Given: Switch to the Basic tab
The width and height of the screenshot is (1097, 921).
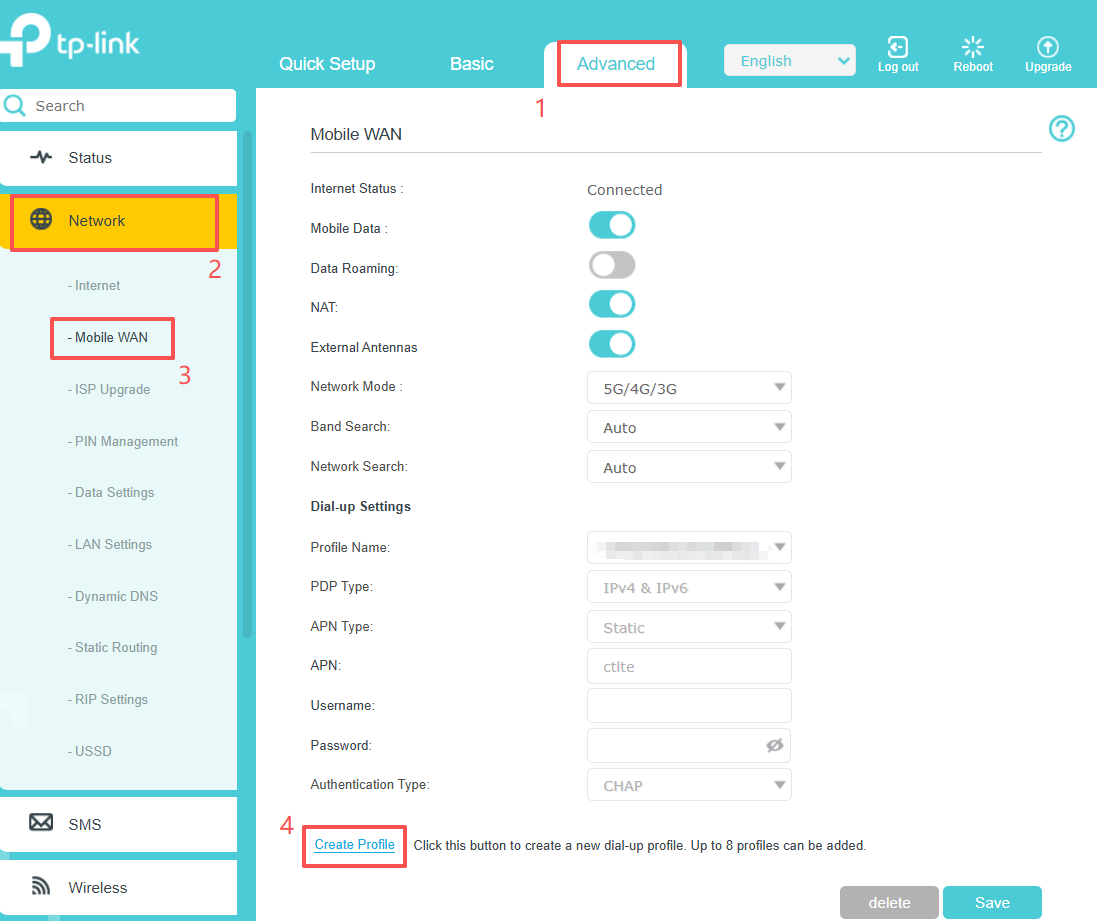Looking at the screenshot, I should coord(471,63).
